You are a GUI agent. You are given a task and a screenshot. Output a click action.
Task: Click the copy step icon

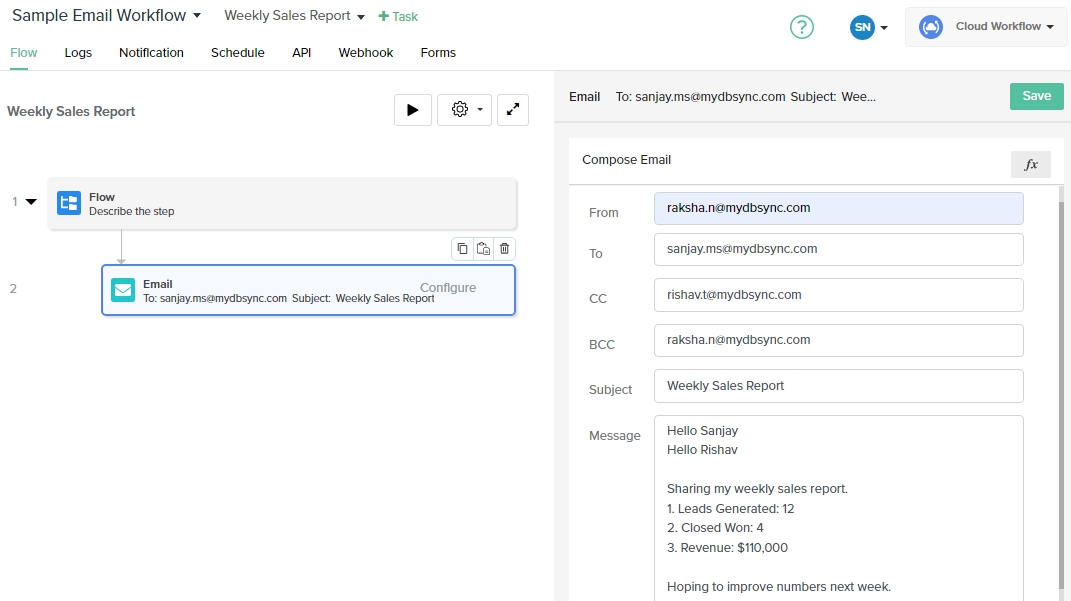(x=462, y=249)
